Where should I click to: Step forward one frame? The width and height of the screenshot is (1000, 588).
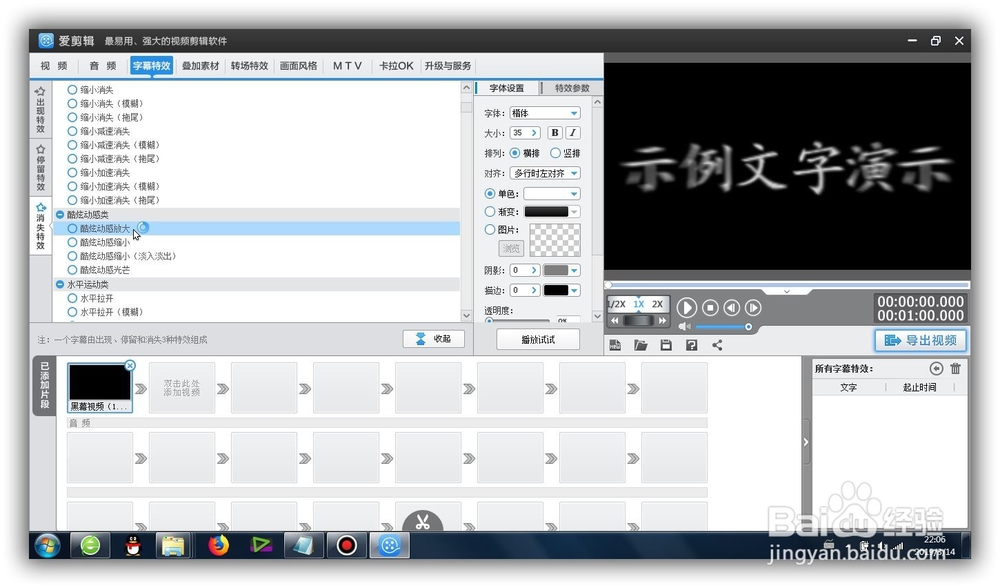pos(753,308)
